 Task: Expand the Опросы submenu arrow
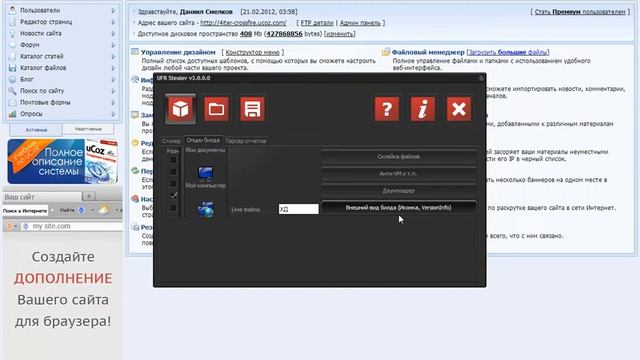[x=113, y=114]
